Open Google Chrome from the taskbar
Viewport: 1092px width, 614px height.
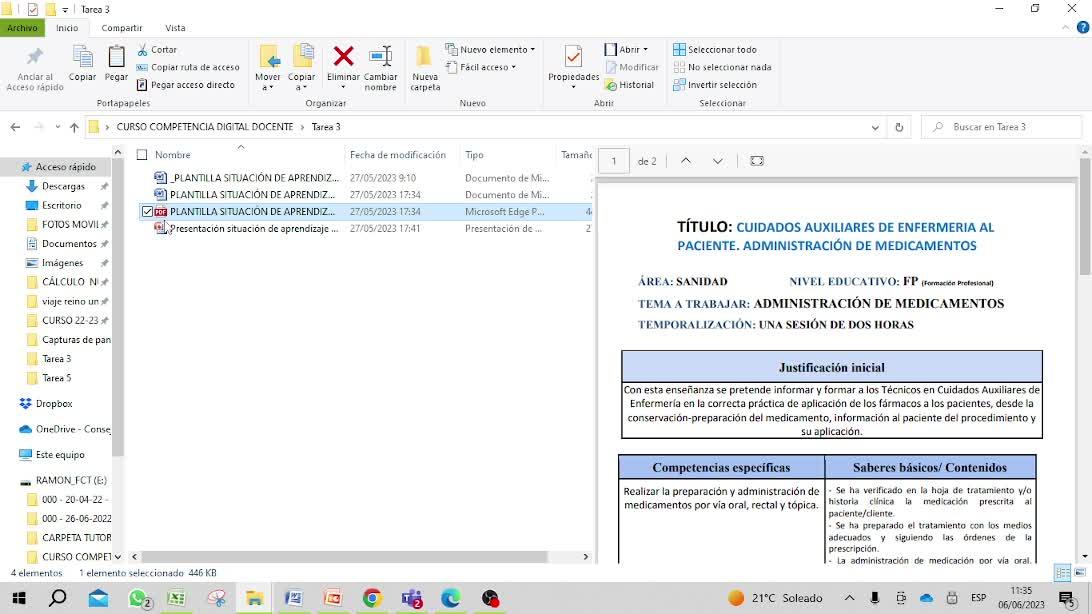372,598
